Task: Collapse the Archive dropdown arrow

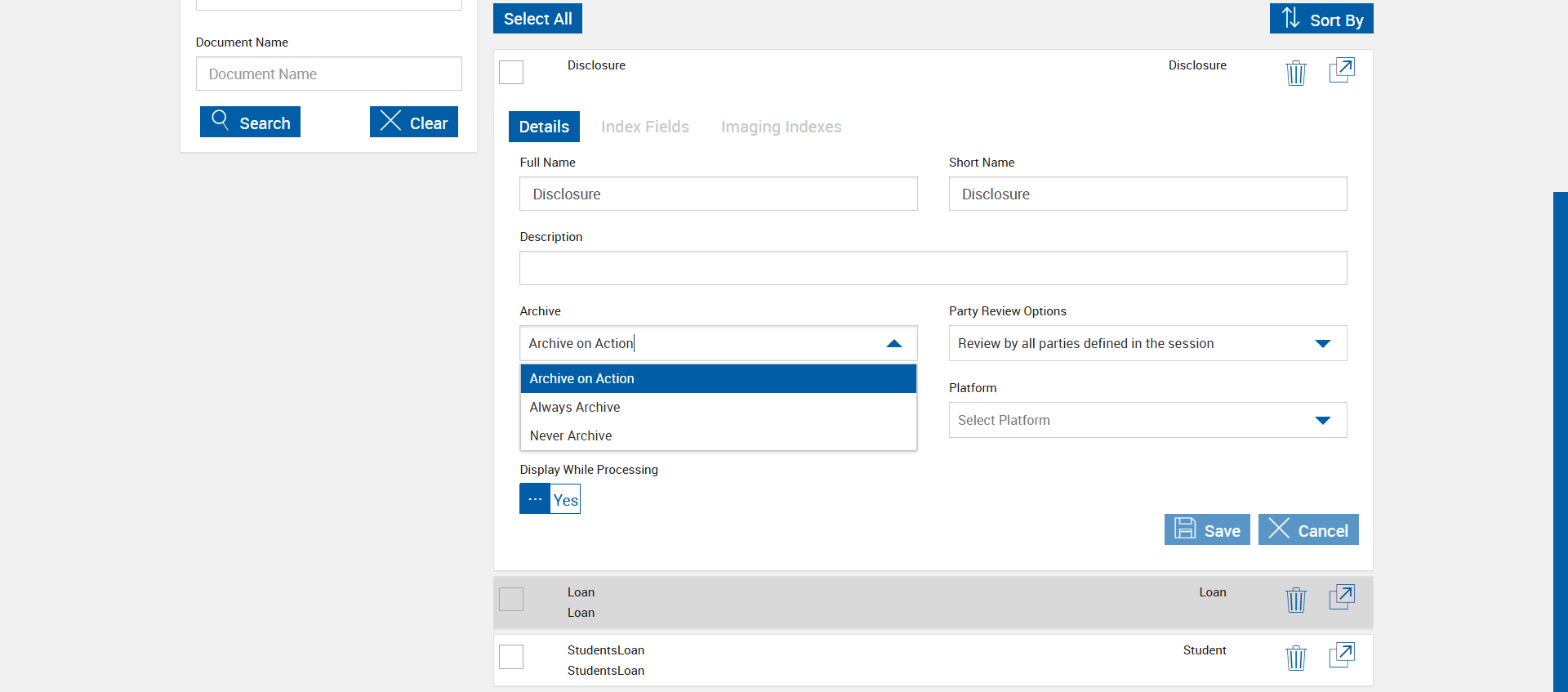Action: point(894,344)
